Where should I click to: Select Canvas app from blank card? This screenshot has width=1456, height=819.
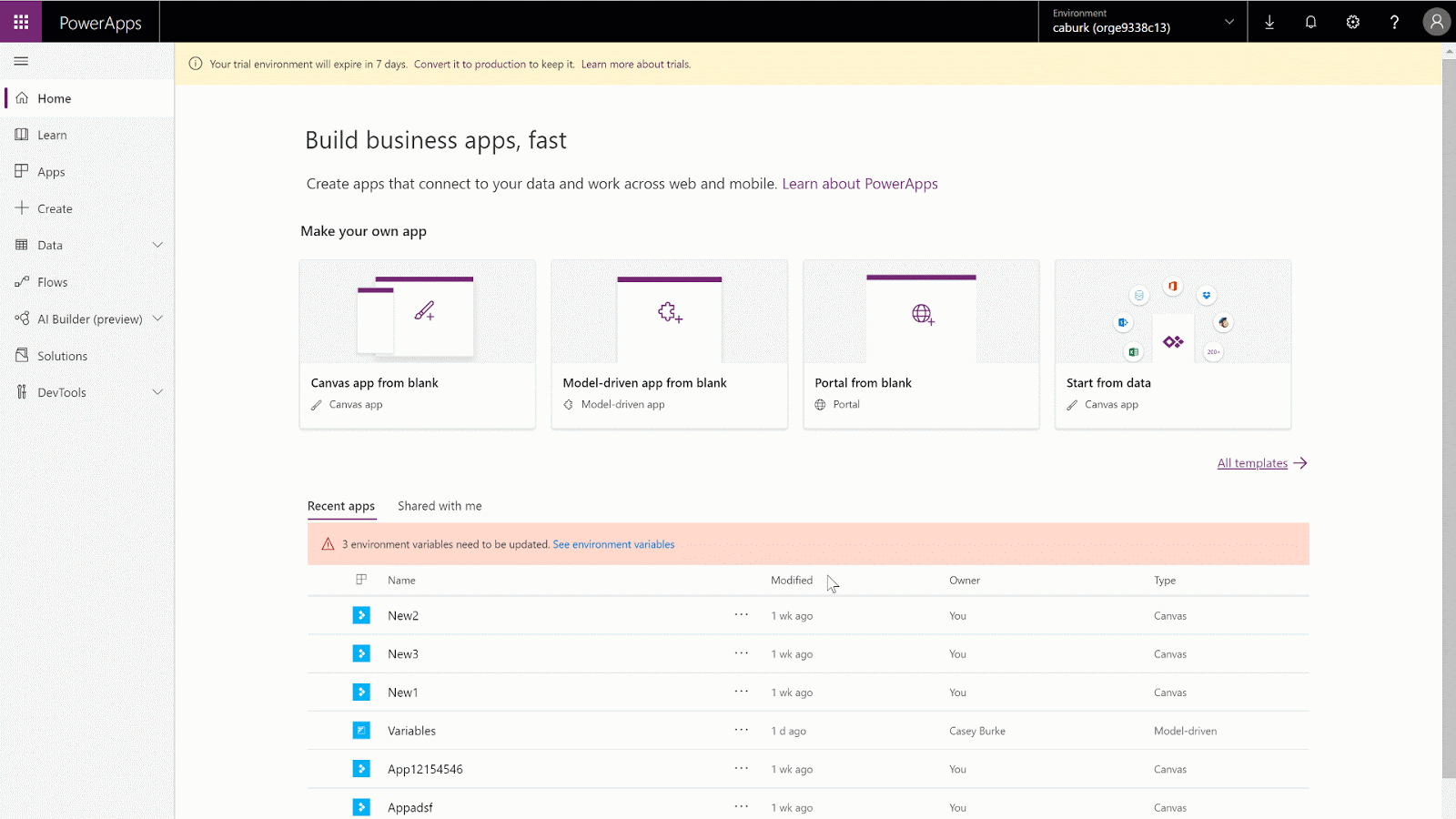(x=418, y=344)
